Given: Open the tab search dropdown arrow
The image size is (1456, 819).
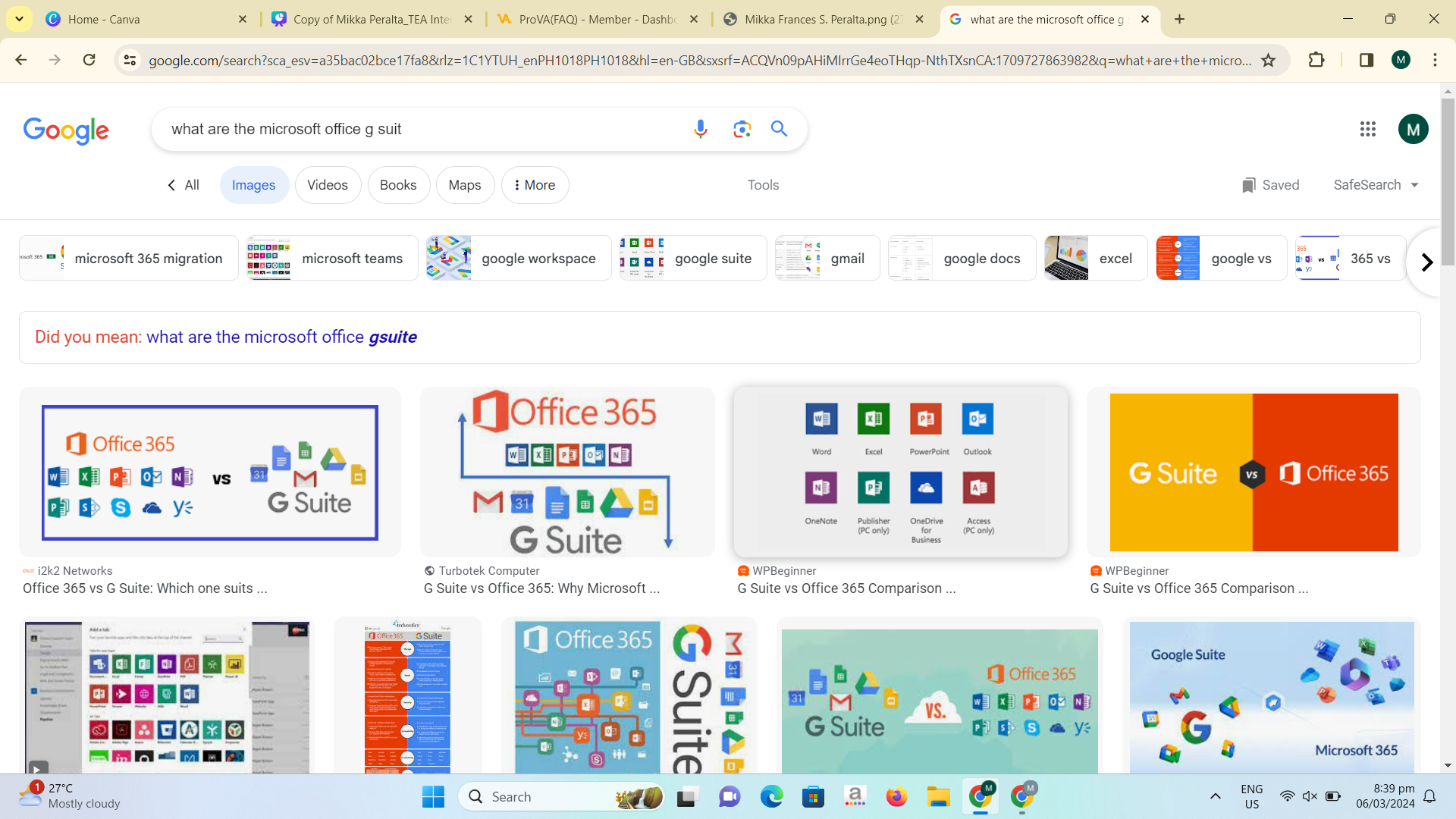Looking at the screenshot, I should 19,19.
